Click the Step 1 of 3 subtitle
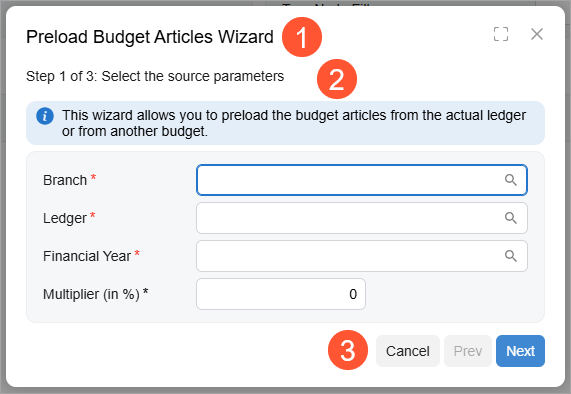This screenshot has height=394, width=571. pos(155,76)
